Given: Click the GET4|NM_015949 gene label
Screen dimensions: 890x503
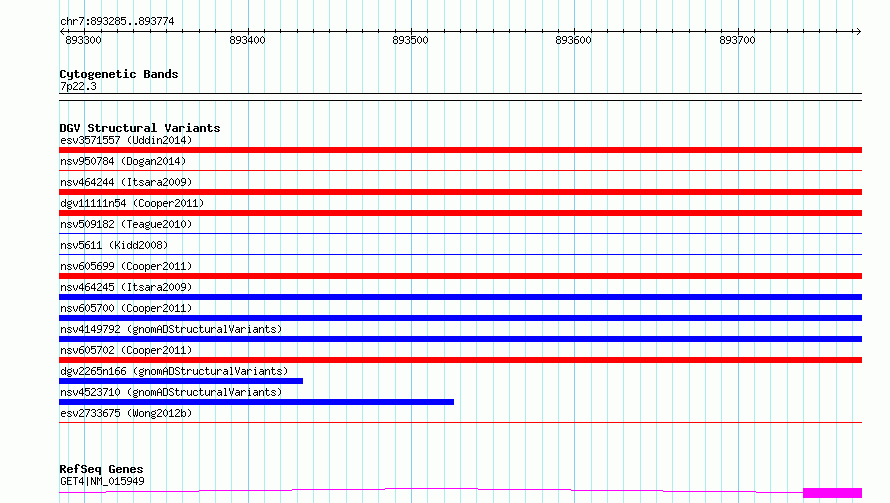Looking at the screenshot, I should click(102, 481).
